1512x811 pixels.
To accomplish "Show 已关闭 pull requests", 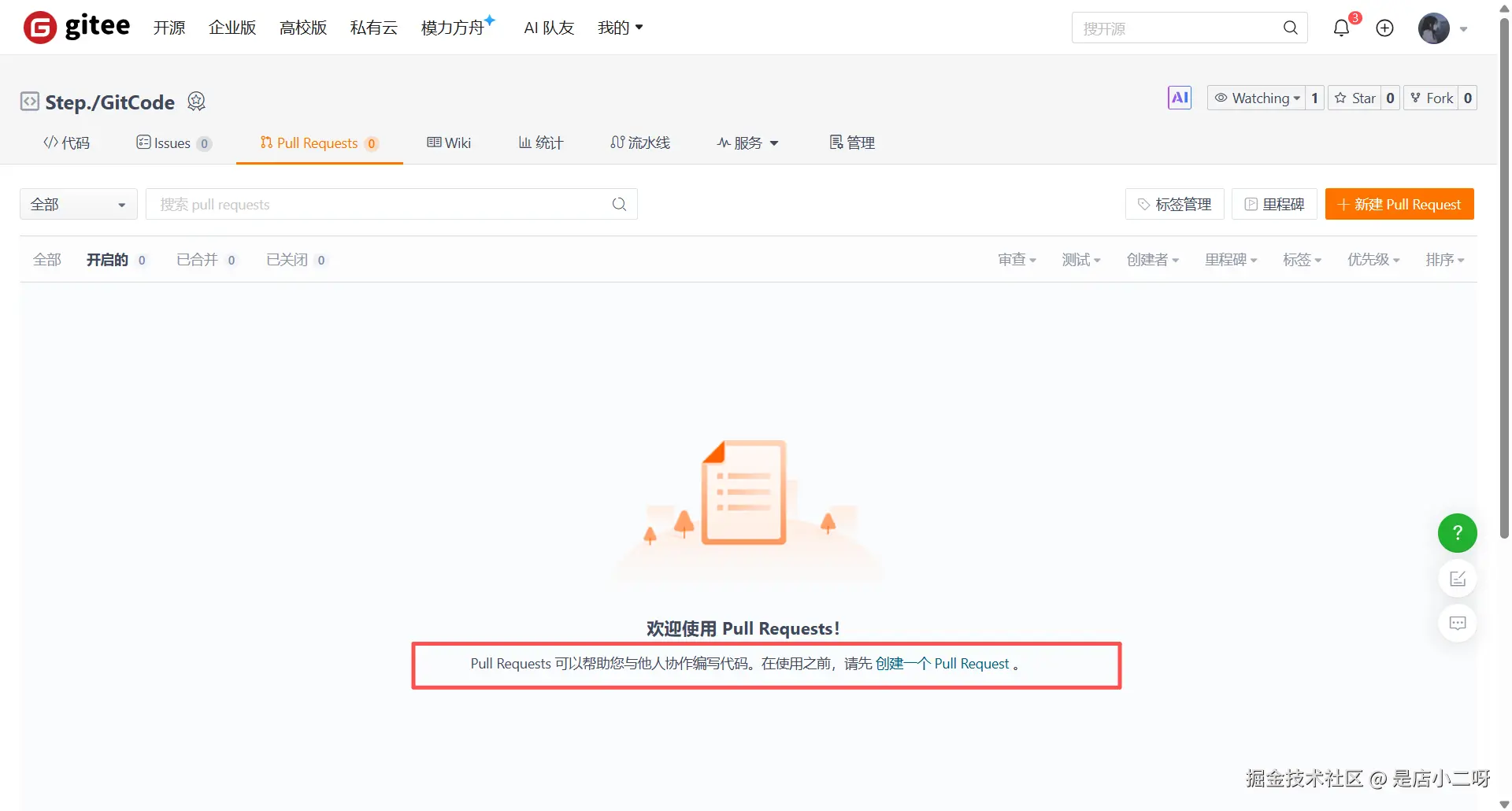I will pyautogui.click(x=296, y=260).
